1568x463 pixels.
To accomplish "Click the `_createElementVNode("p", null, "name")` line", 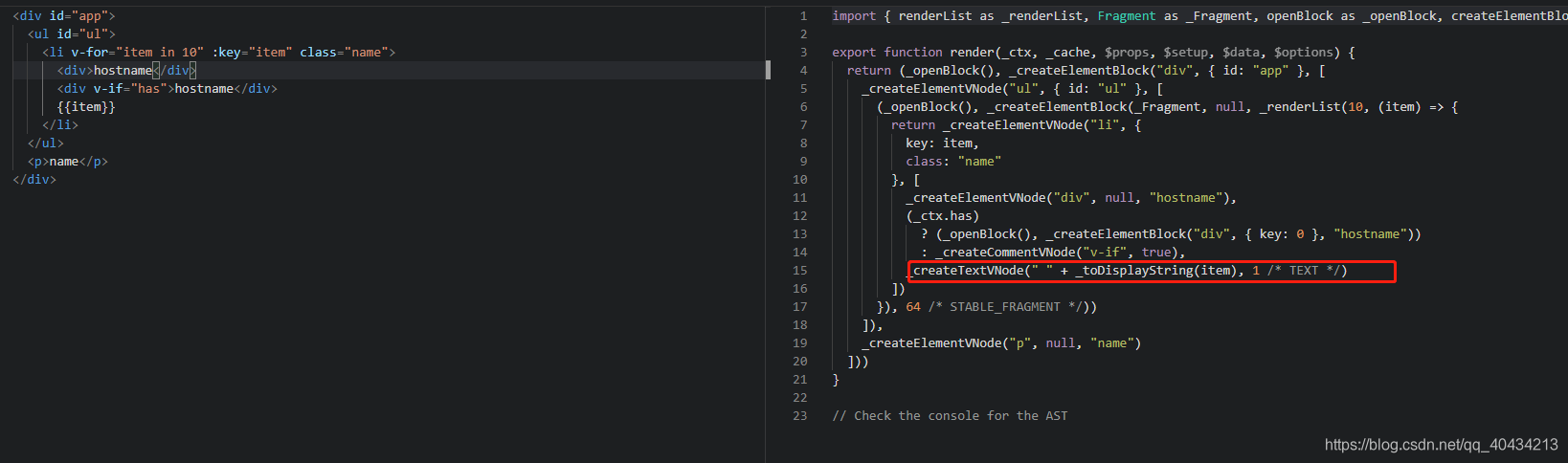I will click(1001, 342).
